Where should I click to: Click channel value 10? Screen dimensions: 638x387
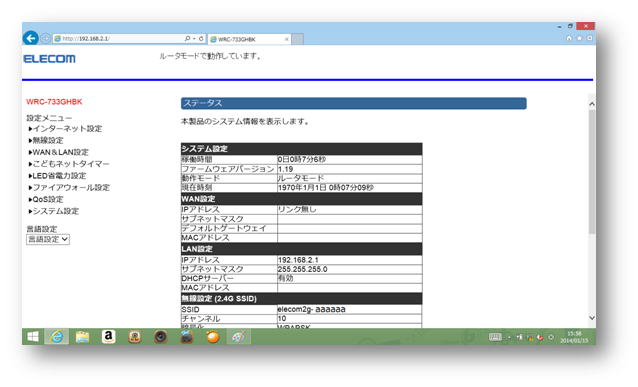tap(282, 319)
